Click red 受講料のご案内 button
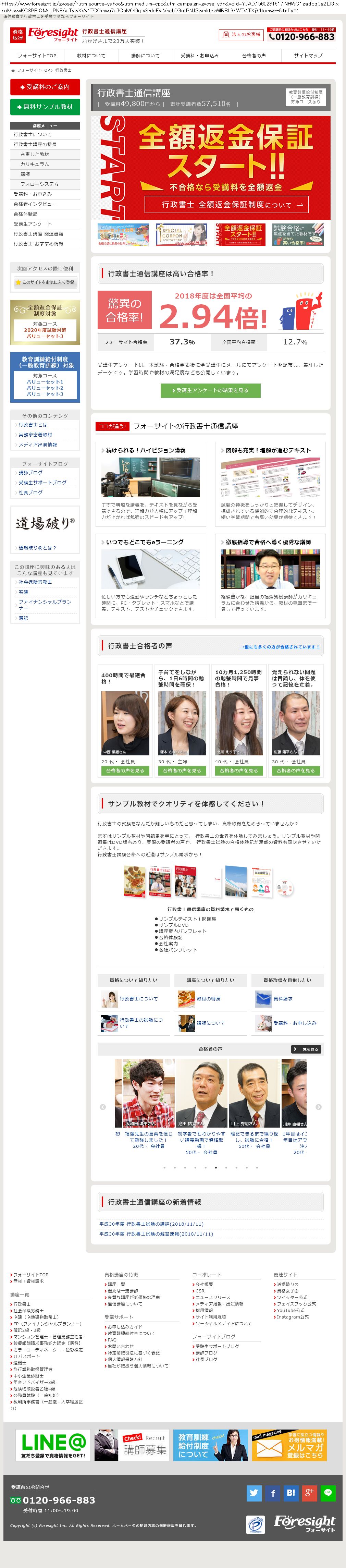This screenshot has width=346, height=1568. tap(45, 87)
